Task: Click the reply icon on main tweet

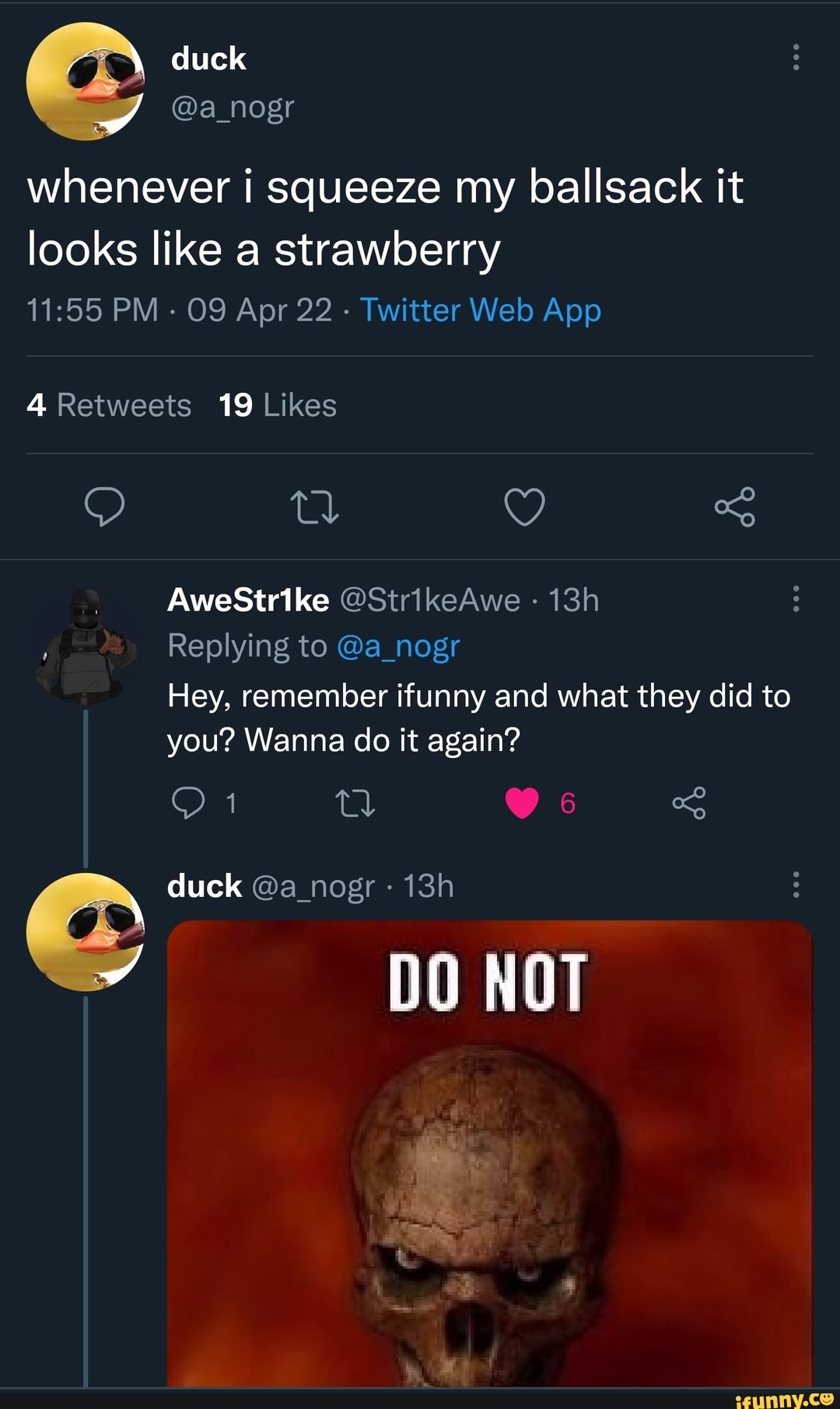Action: [x=104, y=507]
